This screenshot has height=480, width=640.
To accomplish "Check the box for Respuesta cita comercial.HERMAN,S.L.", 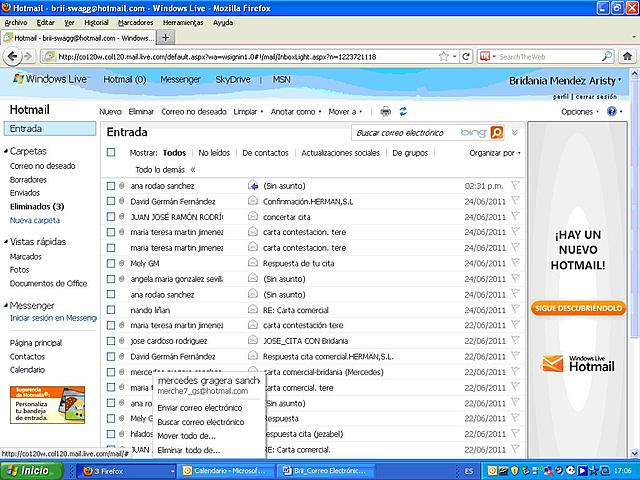I will (111, 356).
